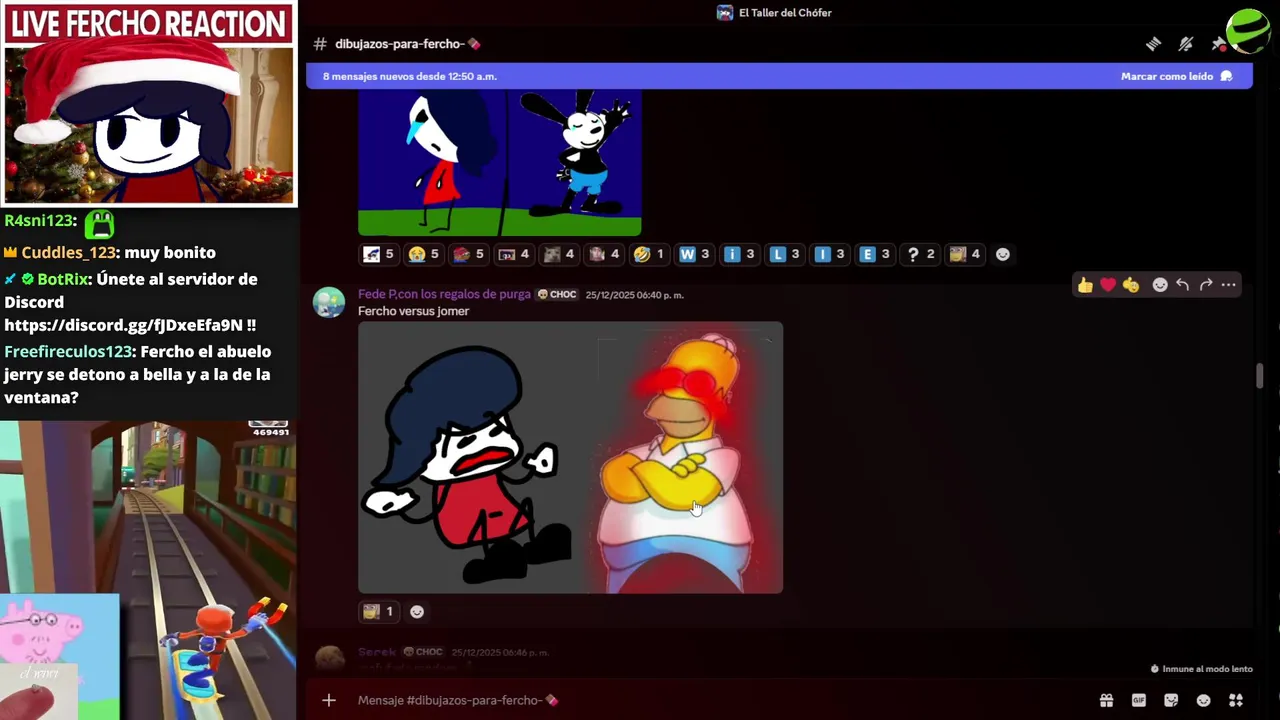
Task: Click the server icon beside El Taller del Chófer
Action: tap(725, 13)
